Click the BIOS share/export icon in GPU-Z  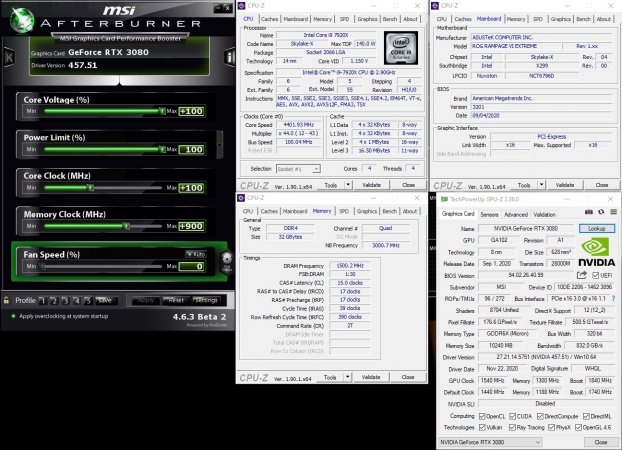tap(582, 275)
